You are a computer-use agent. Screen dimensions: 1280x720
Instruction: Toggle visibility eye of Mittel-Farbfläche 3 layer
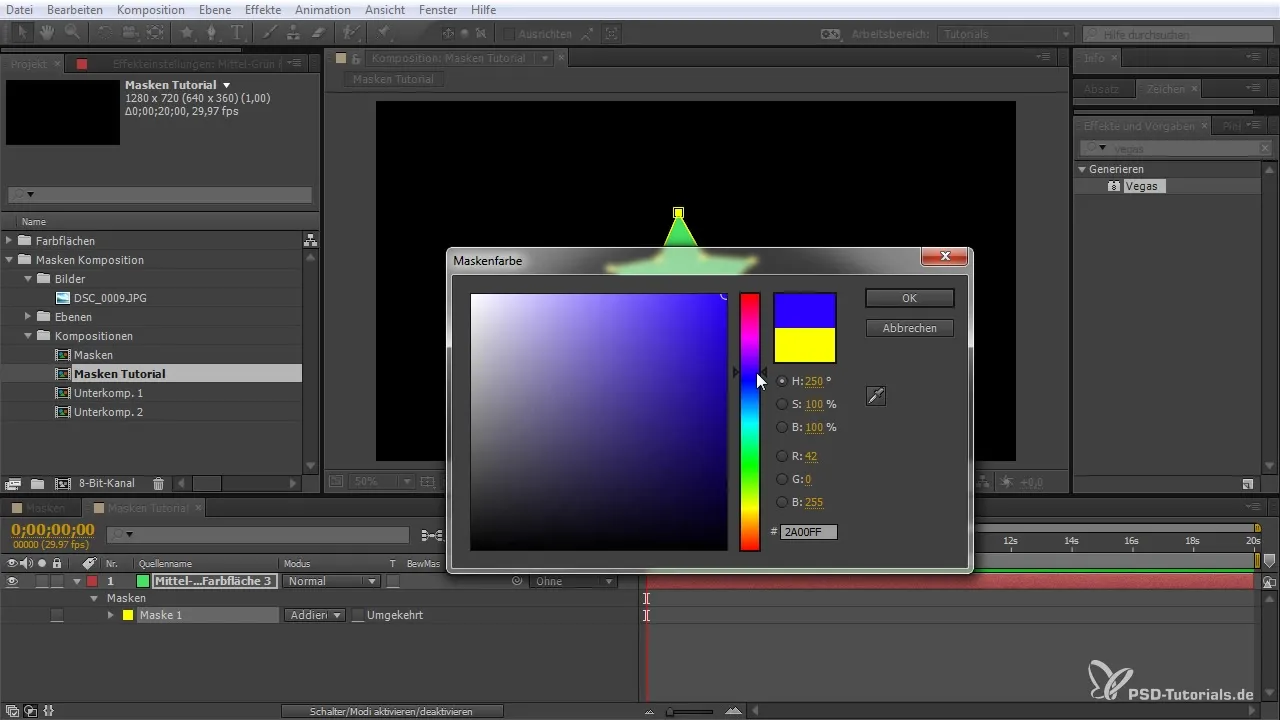[x=11, y=581]
